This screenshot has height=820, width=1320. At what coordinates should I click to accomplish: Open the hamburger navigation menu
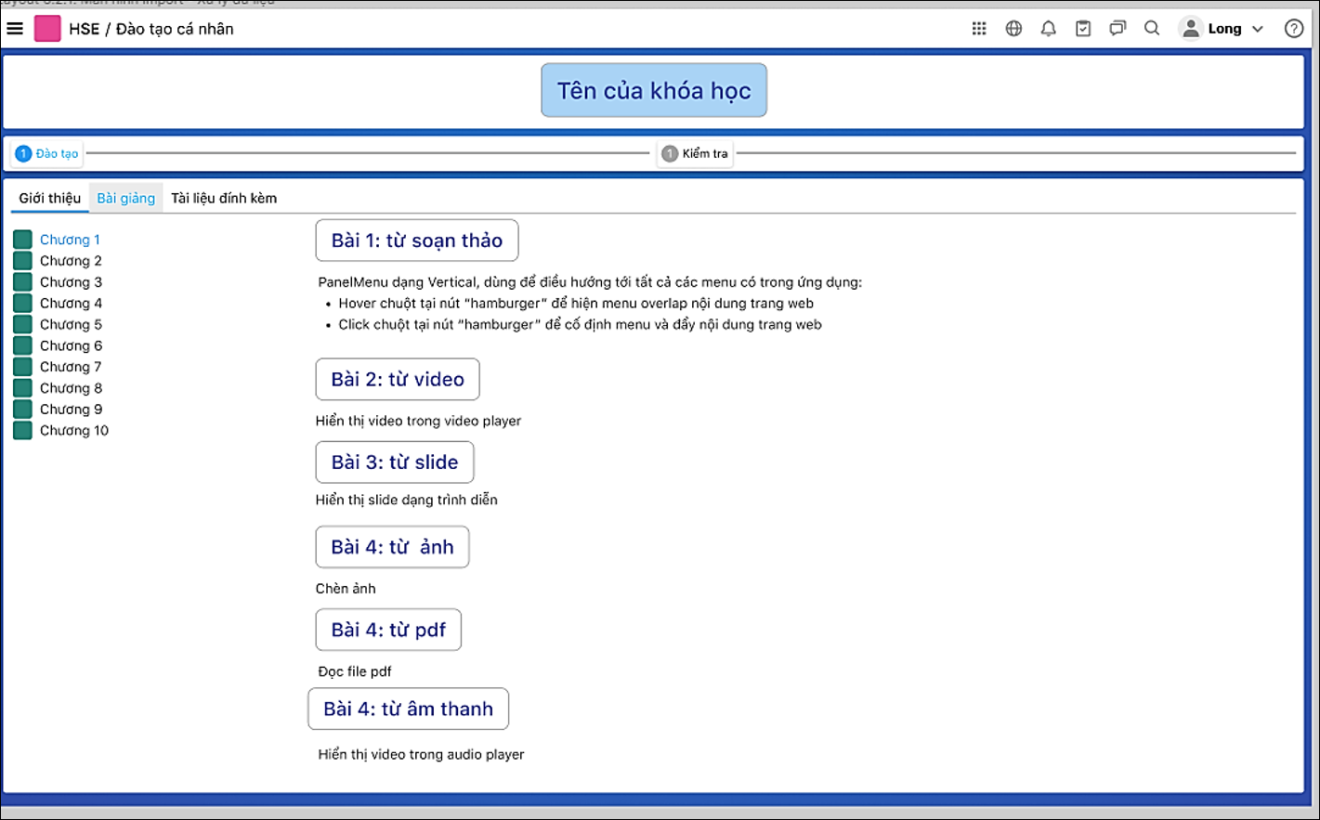coord(15,29)
